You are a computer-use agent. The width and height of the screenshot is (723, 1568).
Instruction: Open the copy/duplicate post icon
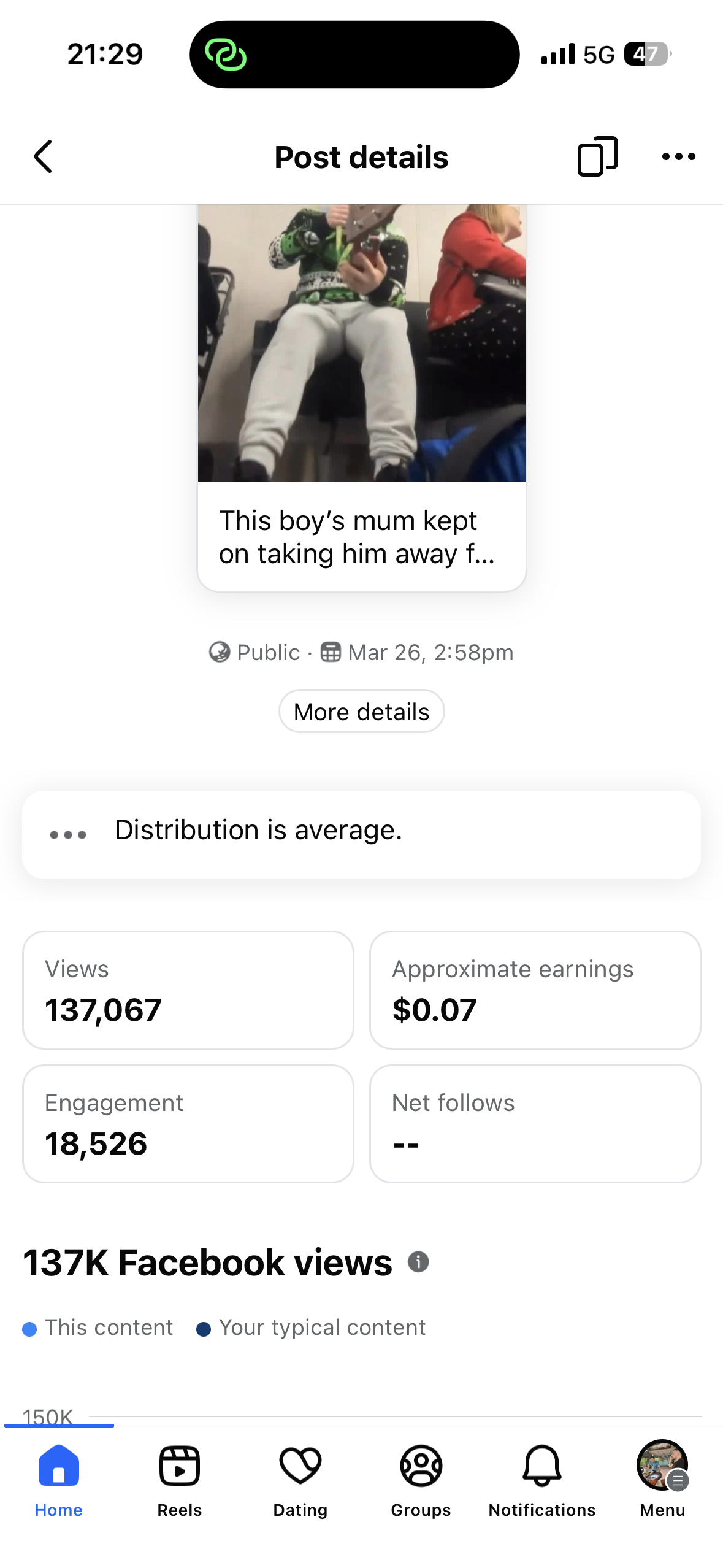tap(597, 156)
